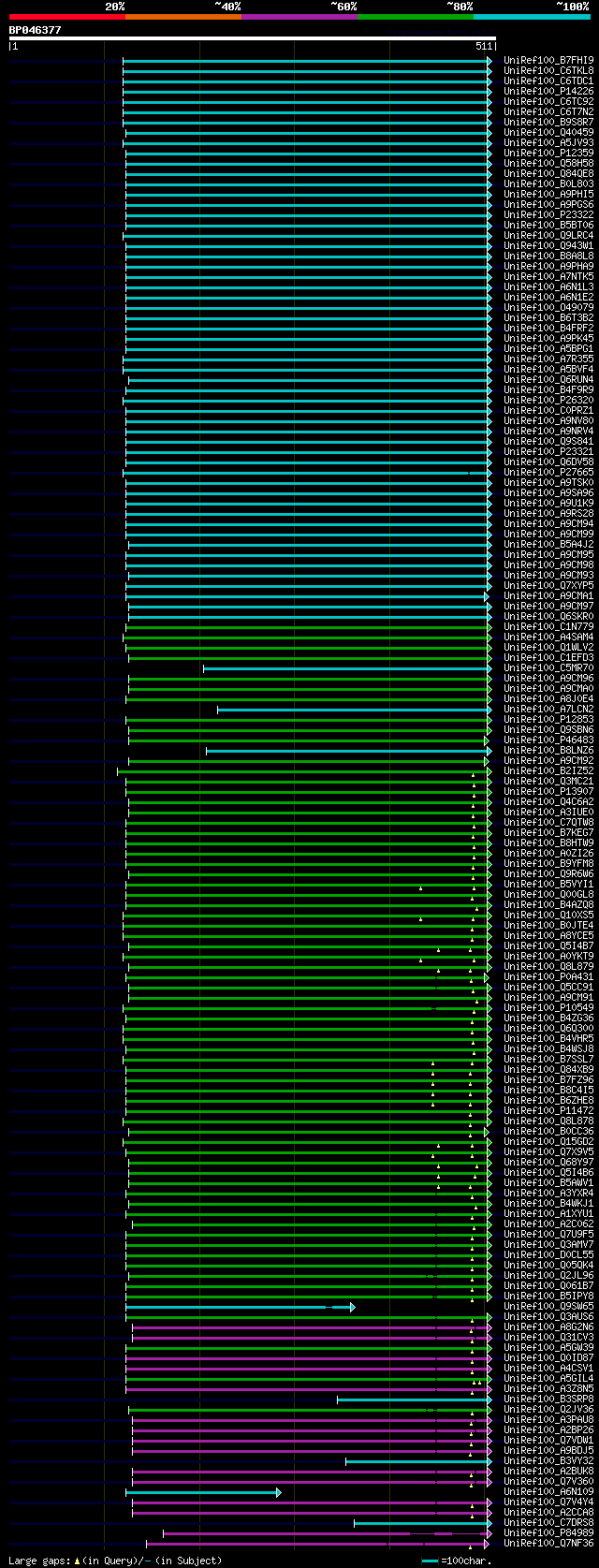This screenshot has width=599, height=1568.
Task: Select the UniRef100_A3YXR4 label
Action: point(548,1193)
